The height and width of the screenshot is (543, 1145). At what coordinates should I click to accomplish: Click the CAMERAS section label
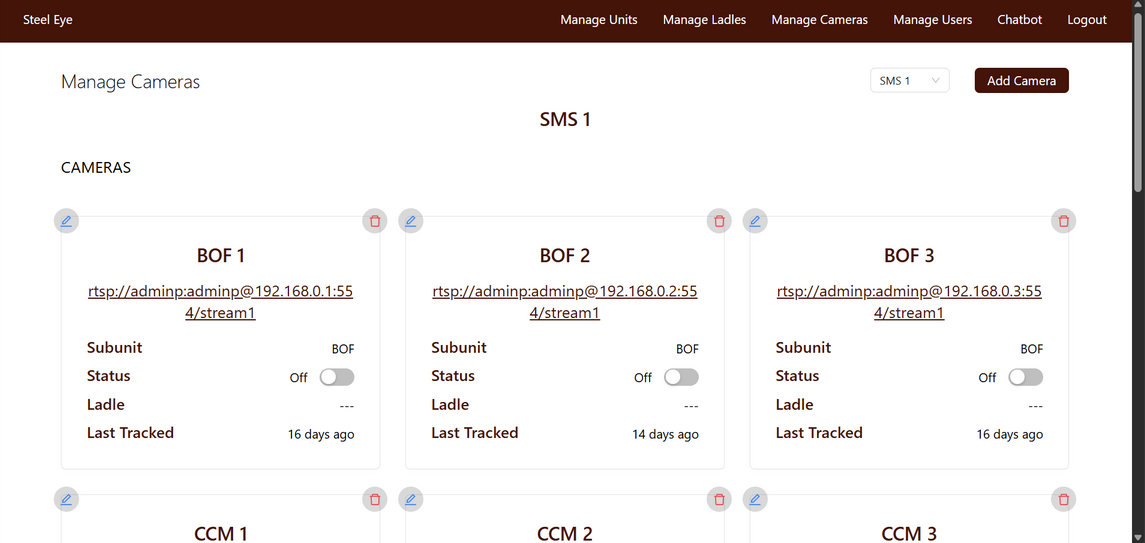[x=96, y=168]
